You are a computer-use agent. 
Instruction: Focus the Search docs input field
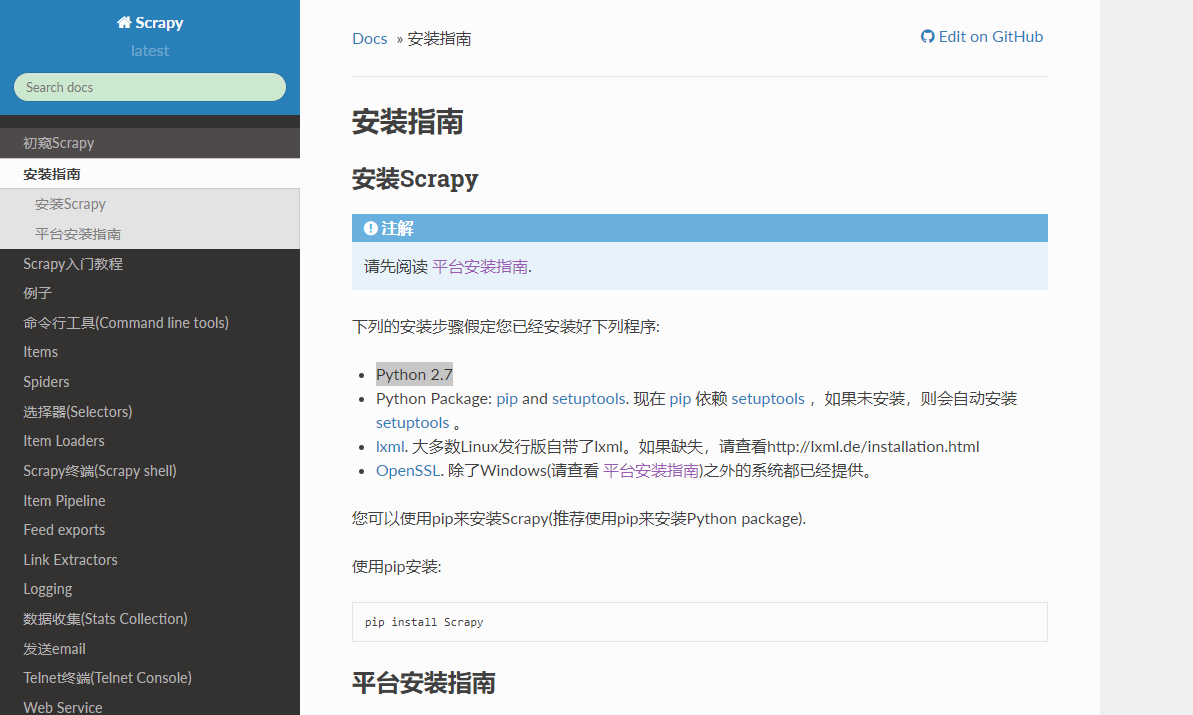point(150,87)
